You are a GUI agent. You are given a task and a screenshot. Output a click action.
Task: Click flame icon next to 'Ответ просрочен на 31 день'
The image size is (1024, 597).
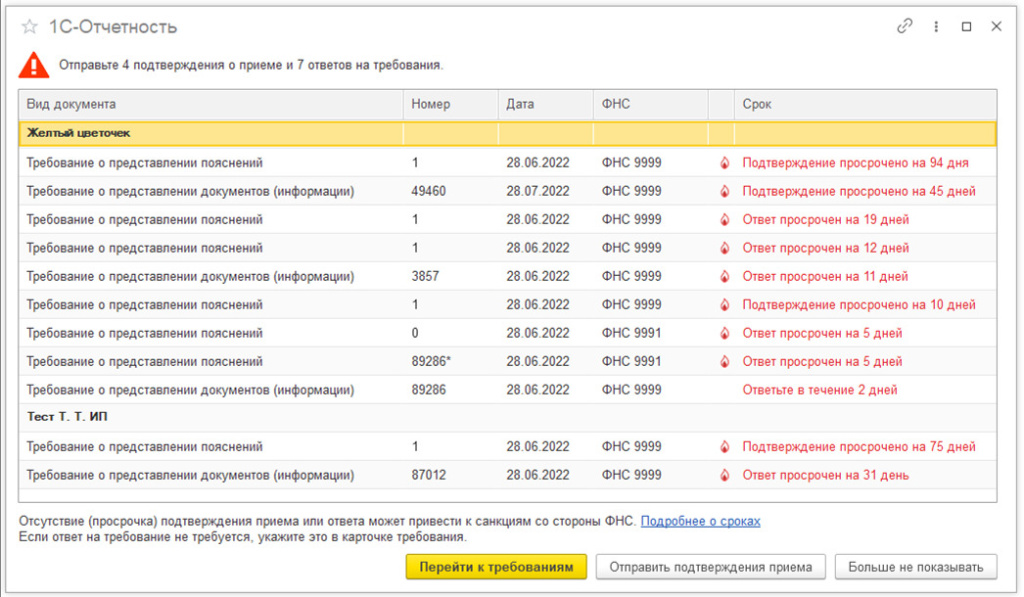point(724,475)
